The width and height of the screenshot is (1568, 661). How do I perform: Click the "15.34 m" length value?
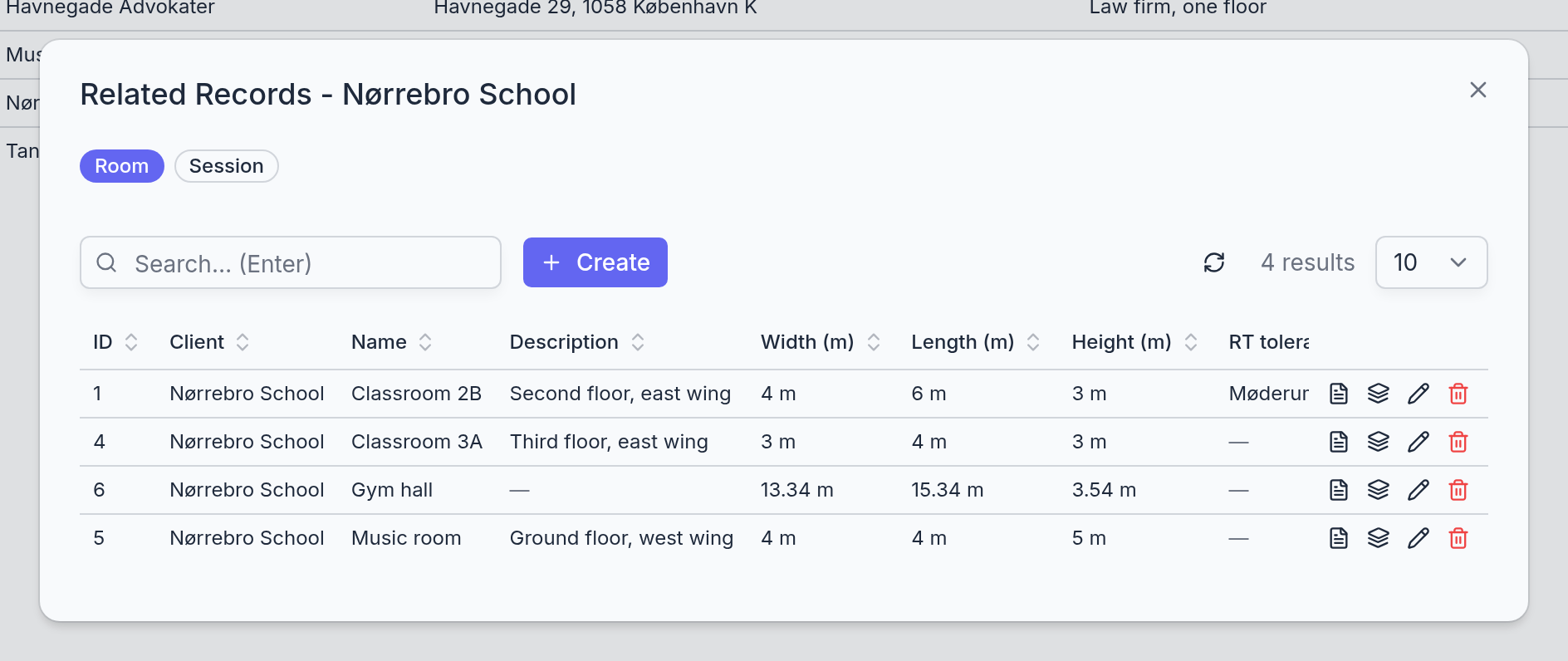948,490
